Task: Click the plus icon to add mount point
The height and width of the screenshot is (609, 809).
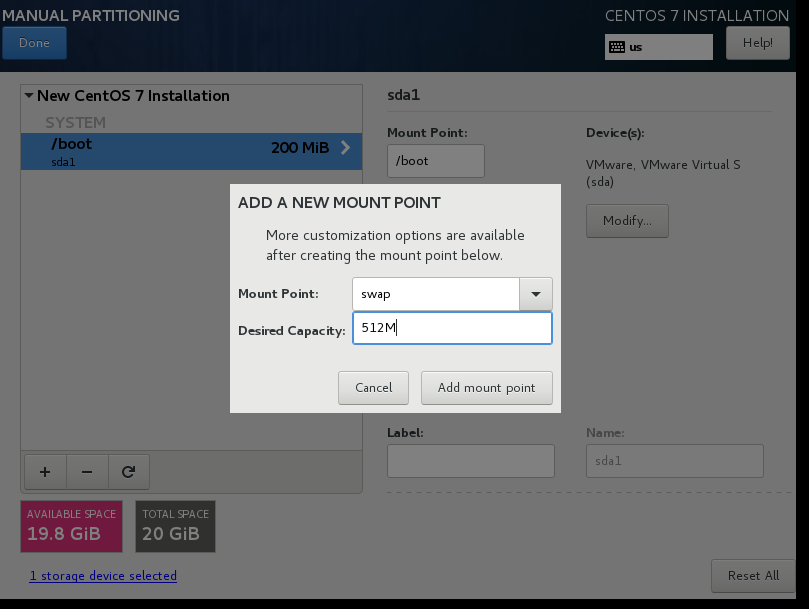Action: 45,472
